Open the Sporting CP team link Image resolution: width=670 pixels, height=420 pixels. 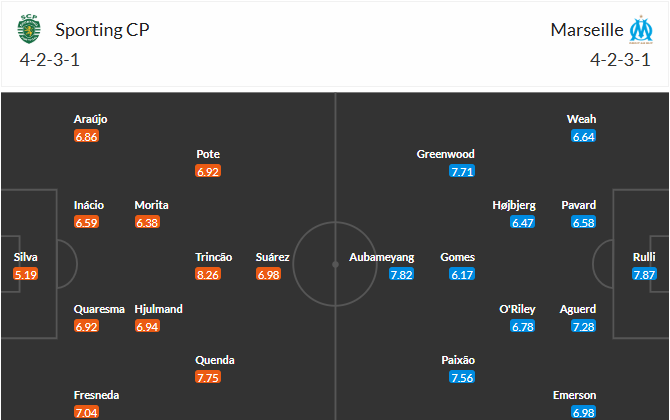click(102, 29)
